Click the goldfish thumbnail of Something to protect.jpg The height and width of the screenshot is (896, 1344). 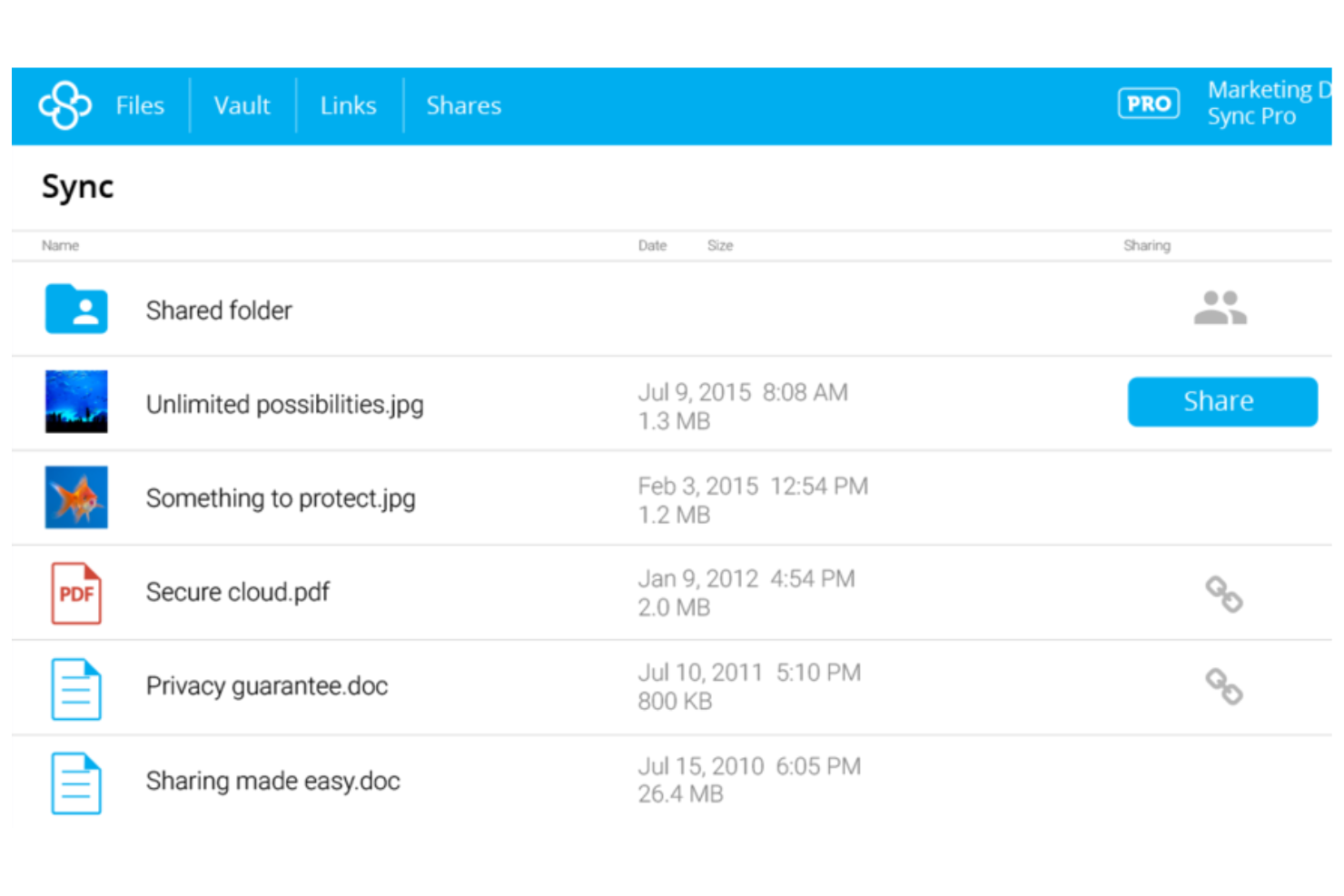76,497
